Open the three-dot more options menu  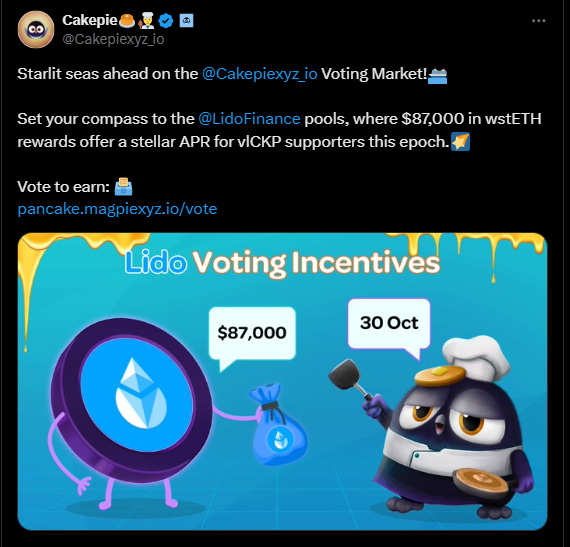[538, 21]
